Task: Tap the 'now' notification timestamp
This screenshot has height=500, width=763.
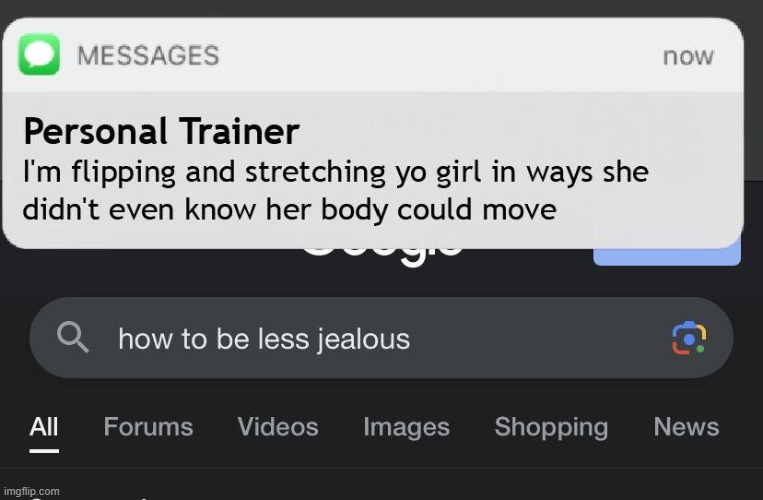Action: tap(688, 56)
